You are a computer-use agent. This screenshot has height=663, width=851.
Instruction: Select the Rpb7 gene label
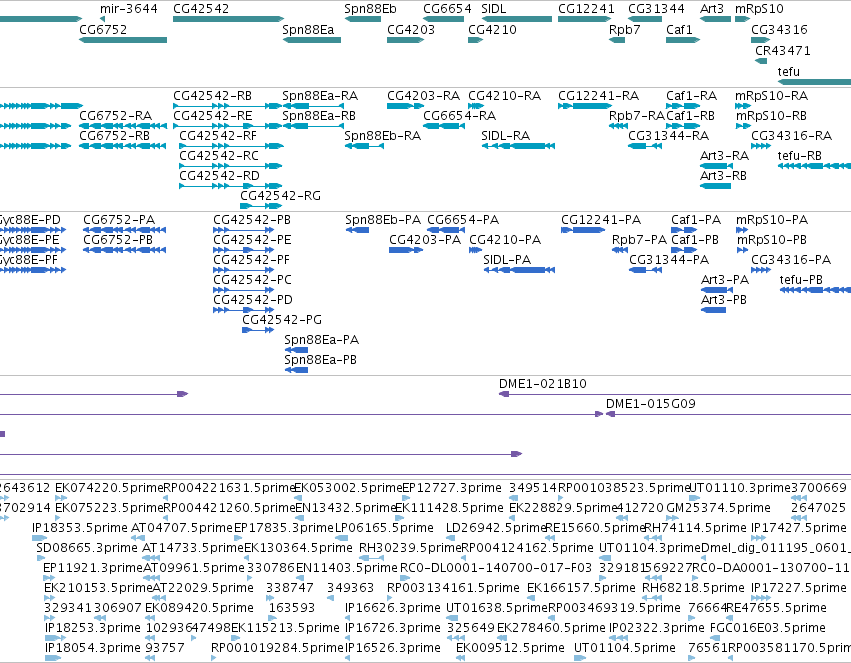(x=625, y=30)
